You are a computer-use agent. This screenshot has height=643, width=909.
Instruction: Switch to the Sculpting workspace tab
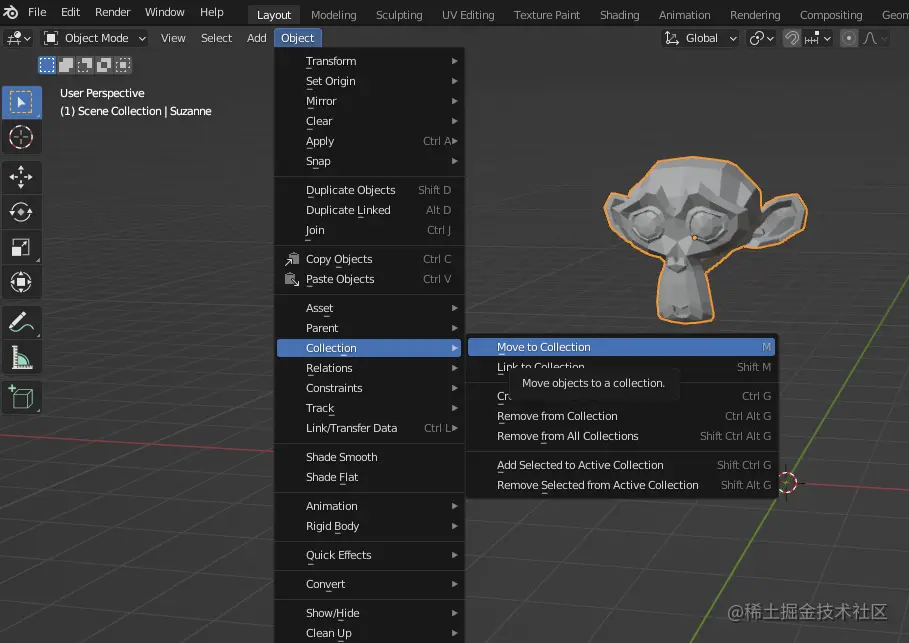tap(399, 15)
